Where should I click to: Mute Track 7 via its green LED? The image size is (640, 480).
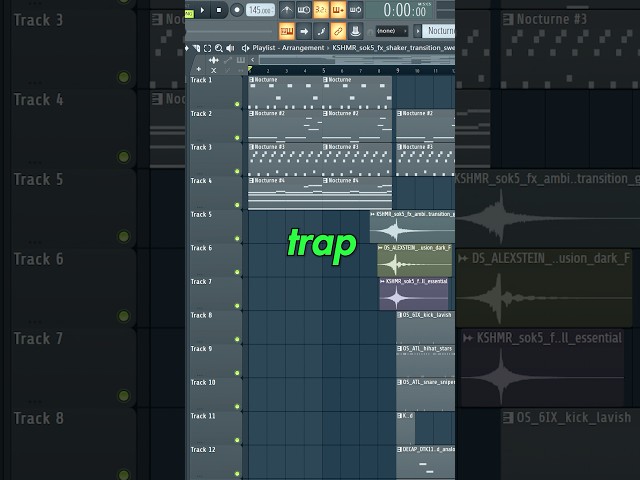[x=237, y=306]
